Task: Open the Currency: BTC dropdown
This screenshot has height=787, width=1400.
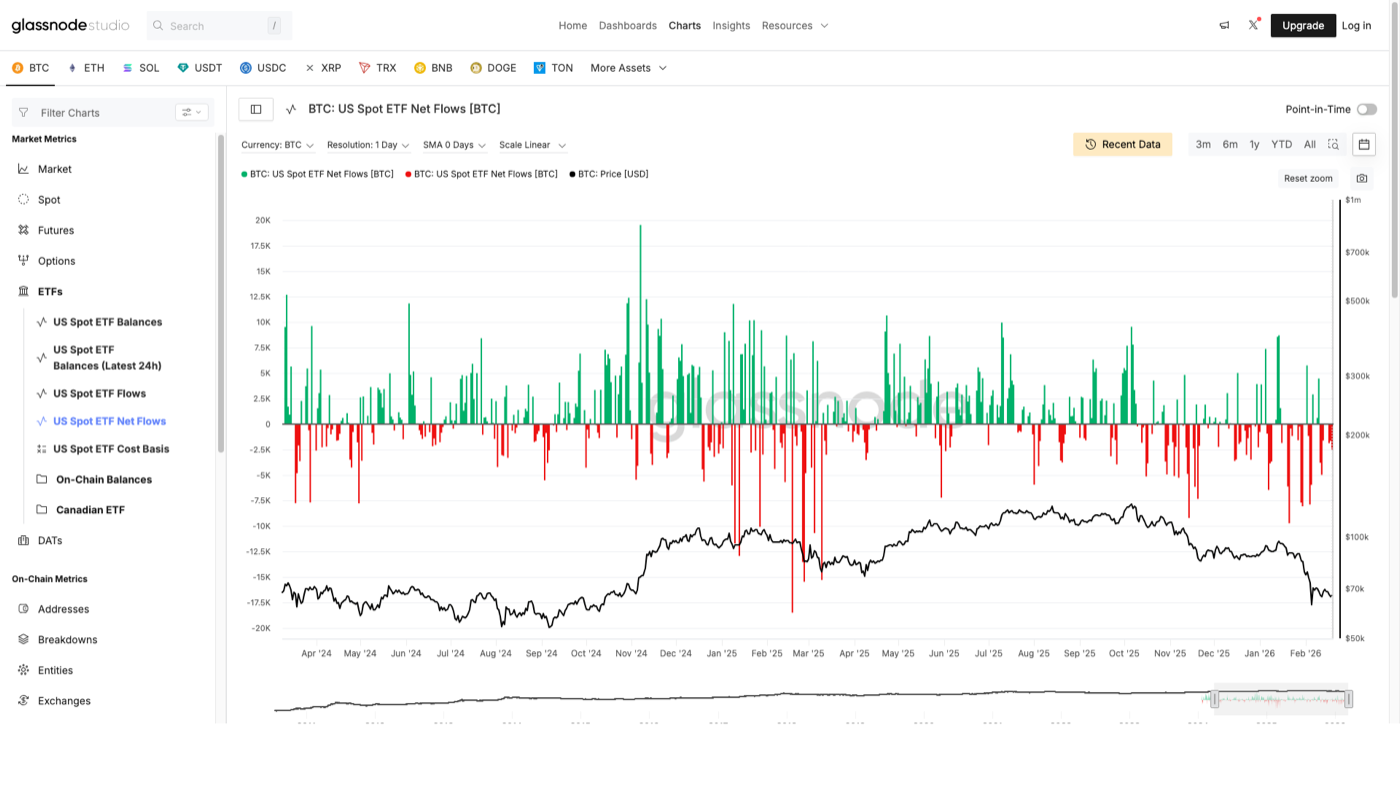Action: pos(276,144)
